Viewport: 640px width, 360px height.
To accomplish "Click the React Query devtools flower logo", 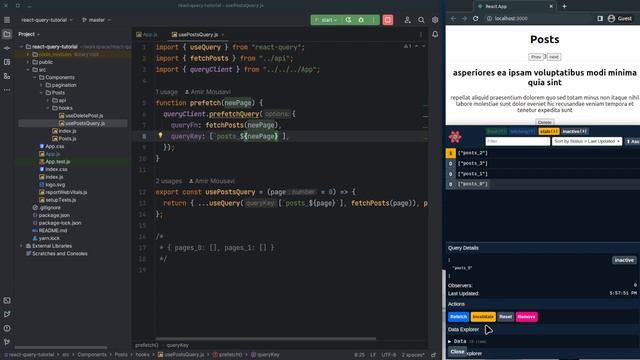I will pos(455,137).
